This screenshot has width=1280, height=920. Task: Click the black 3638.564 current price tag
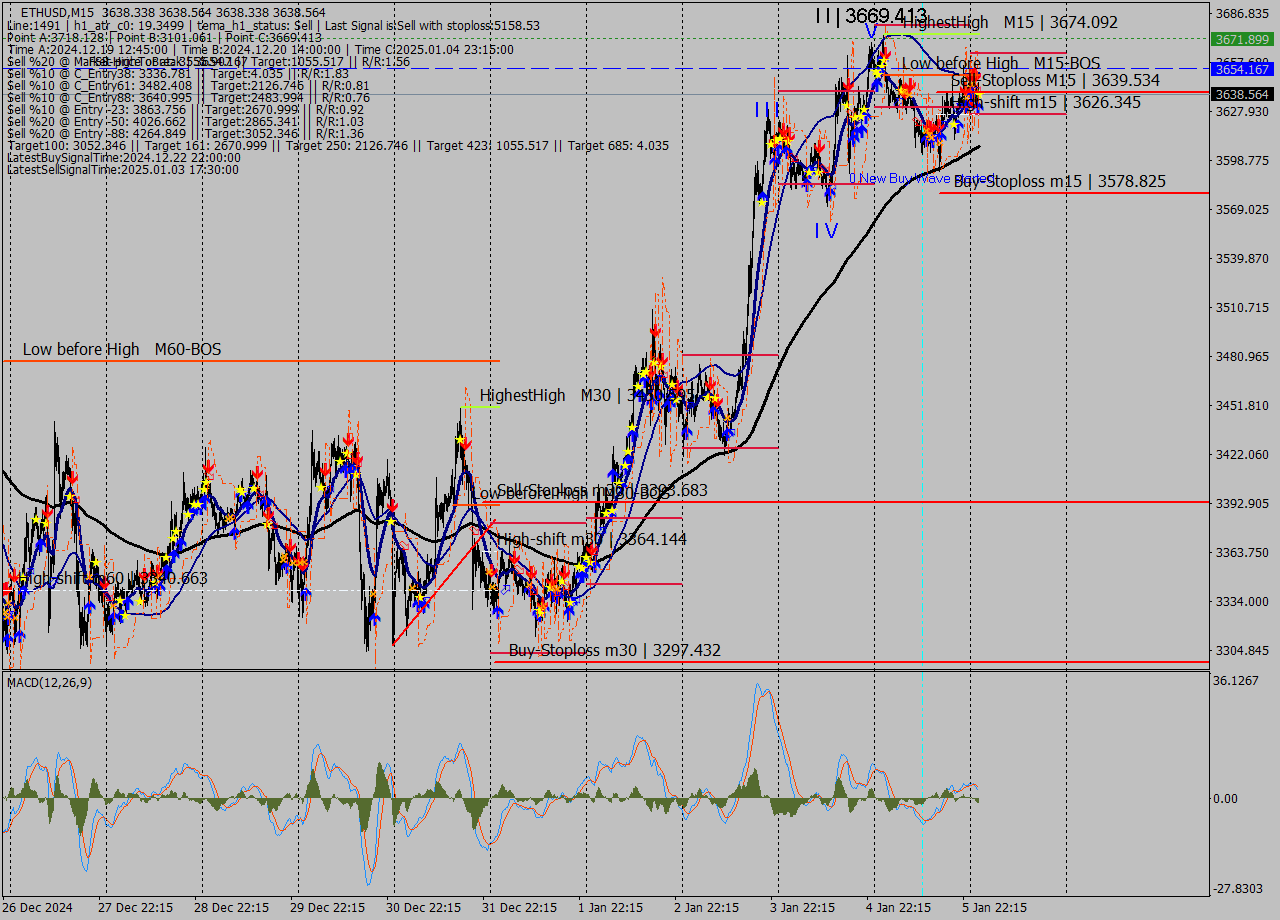click(1241, 94)
